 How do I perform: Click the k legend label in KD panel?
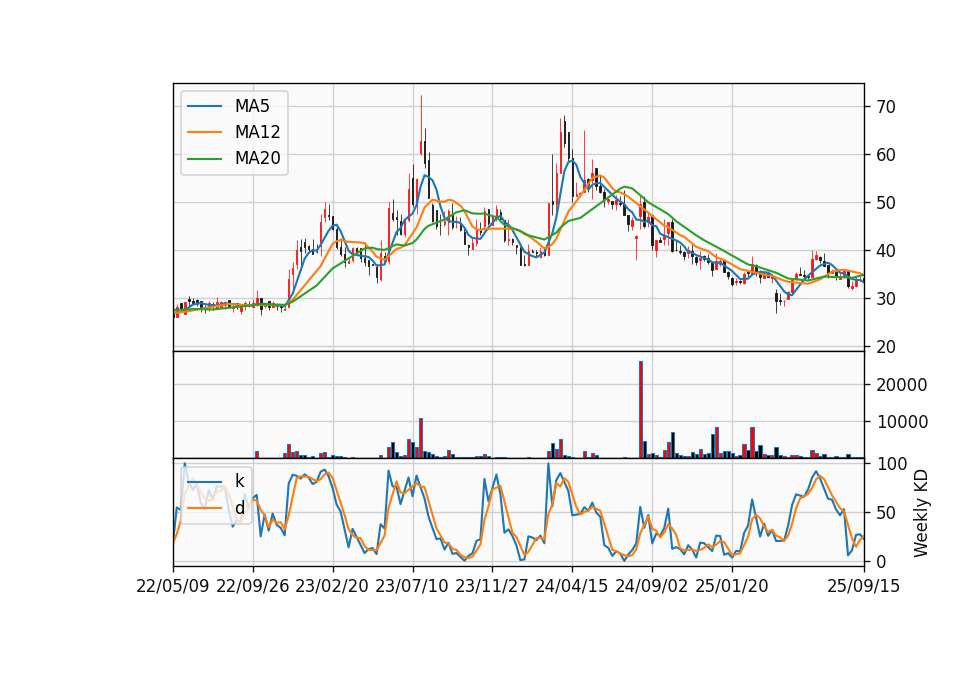click(239, 481)
